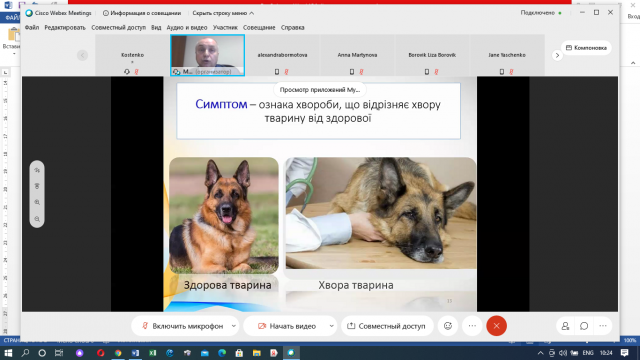Select the Borovik Liza Borovik participant tile
This screenshot has height=360, width=640.
click(432, 55)
